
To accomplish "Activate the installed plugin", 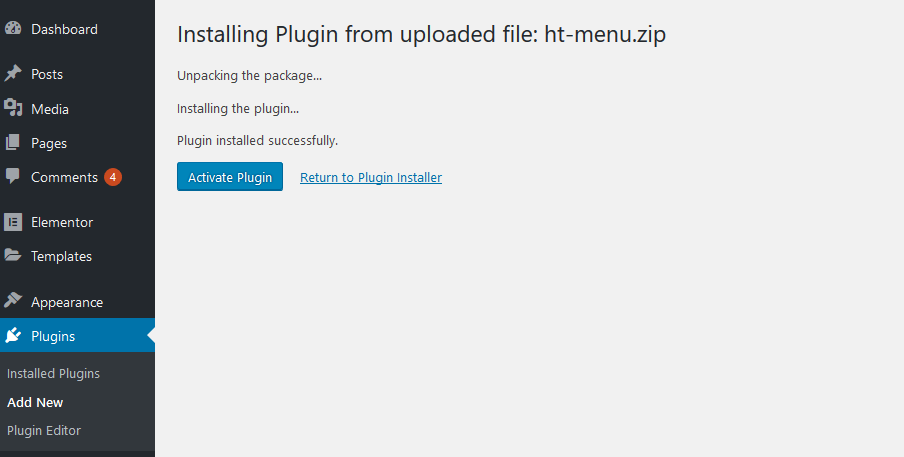I will point(229,177).
